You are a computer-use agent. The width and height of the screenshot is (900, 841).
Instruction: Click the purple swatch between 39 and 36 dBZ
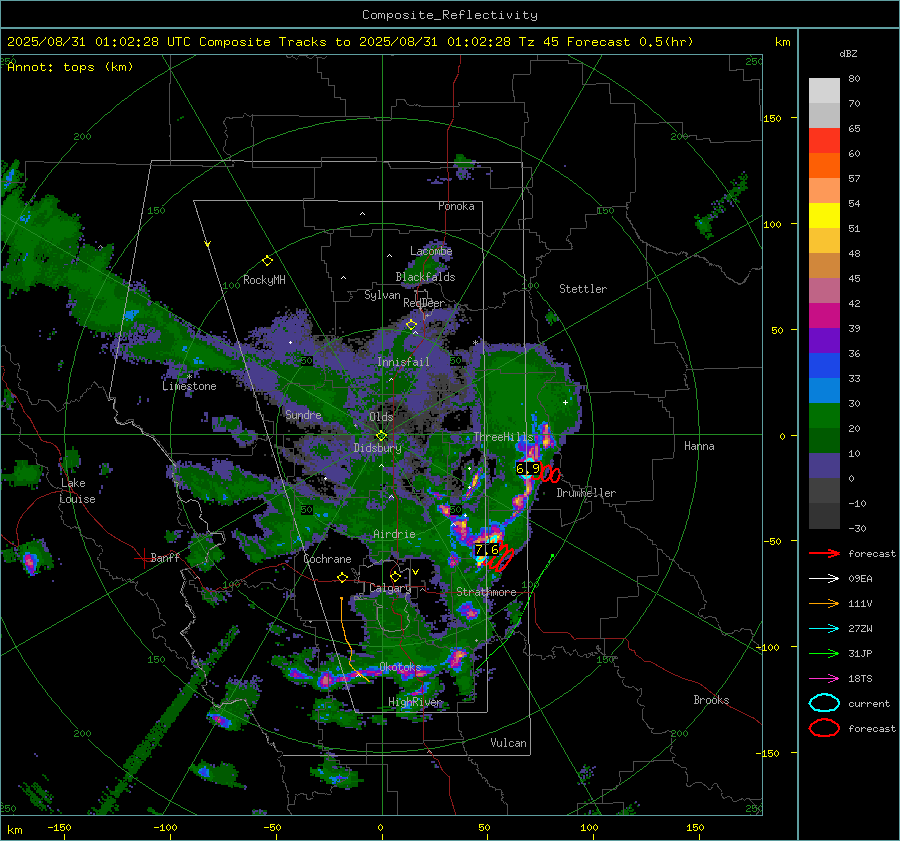[824, 341]
